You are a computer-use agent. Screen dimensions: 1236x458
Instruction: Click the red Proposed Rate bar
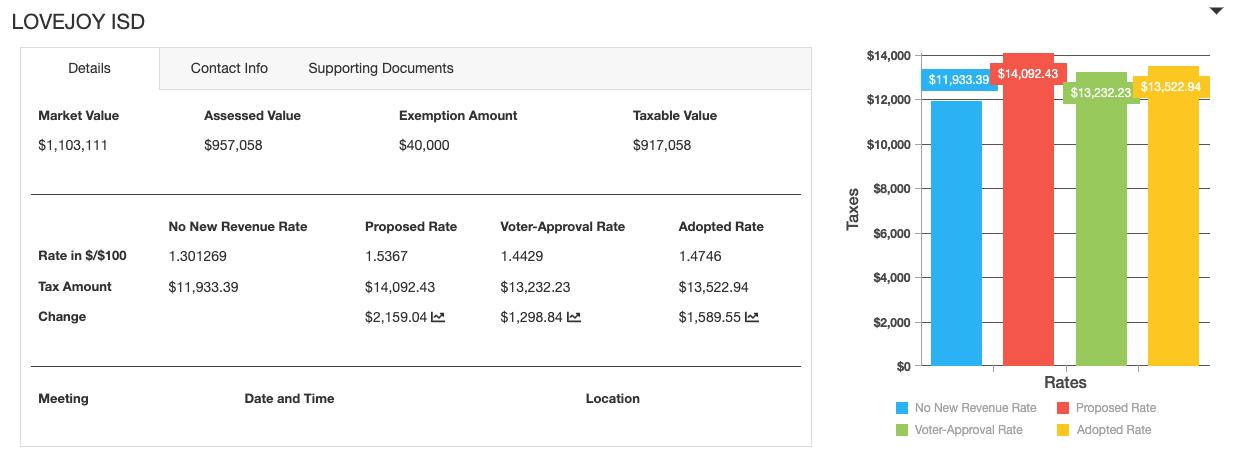tap(1028, 230)
